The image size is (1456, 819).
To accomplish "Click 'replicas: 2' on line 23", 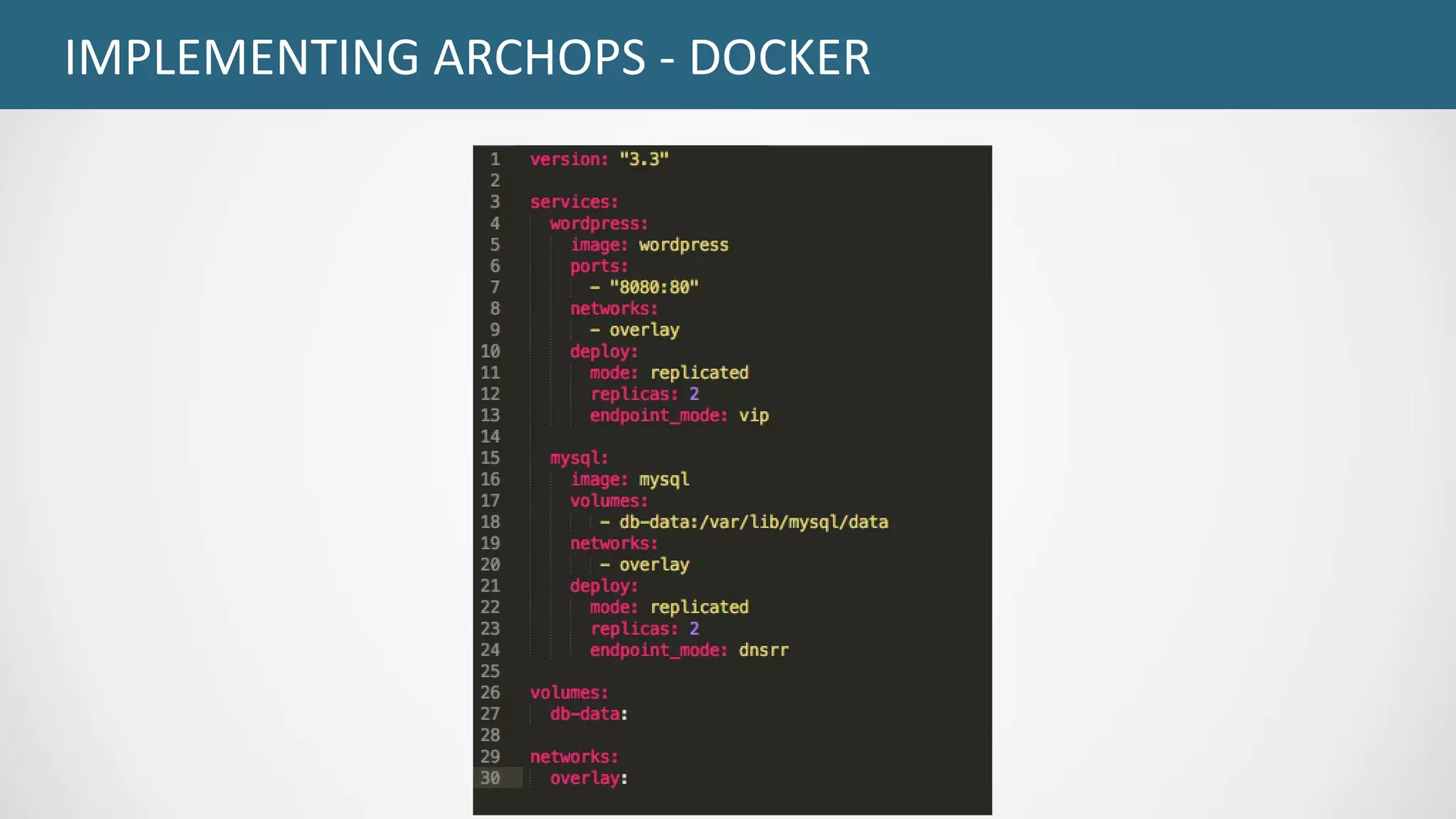I will click(x=644, y=628).
